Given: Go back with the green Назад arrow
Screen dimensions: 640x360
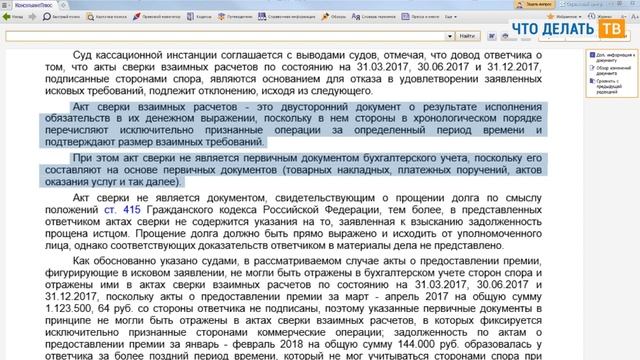Looking at the screenshot, I should pos(12,17).
